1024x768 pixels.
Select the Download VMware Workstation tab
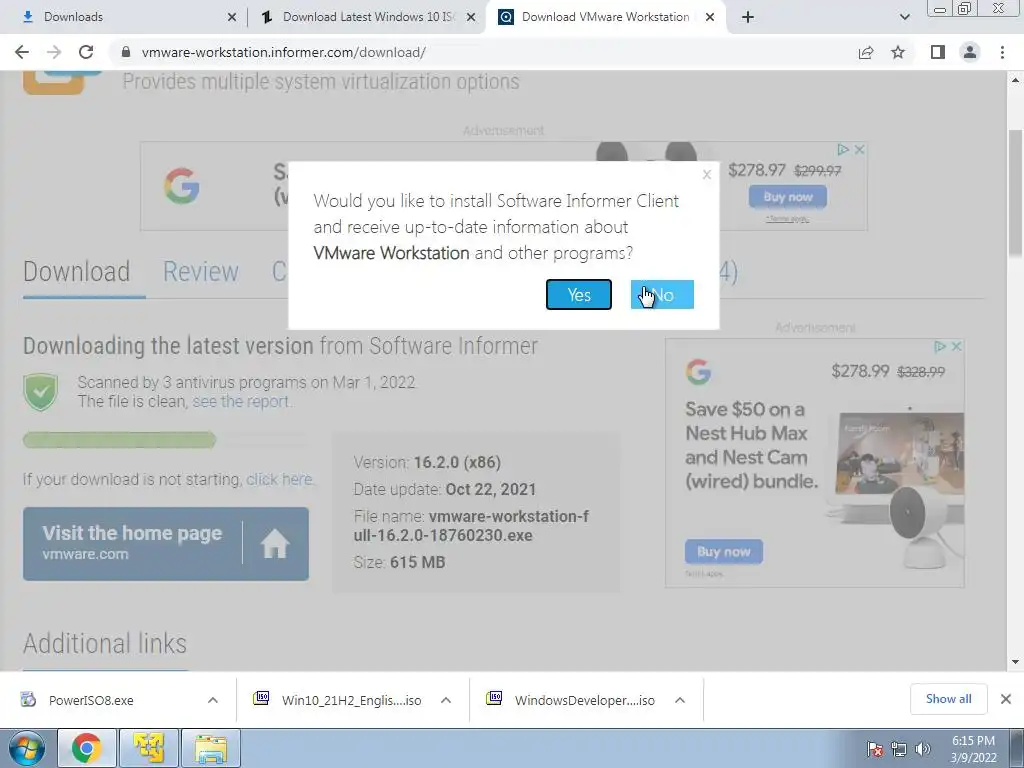[x=605, y=17]
